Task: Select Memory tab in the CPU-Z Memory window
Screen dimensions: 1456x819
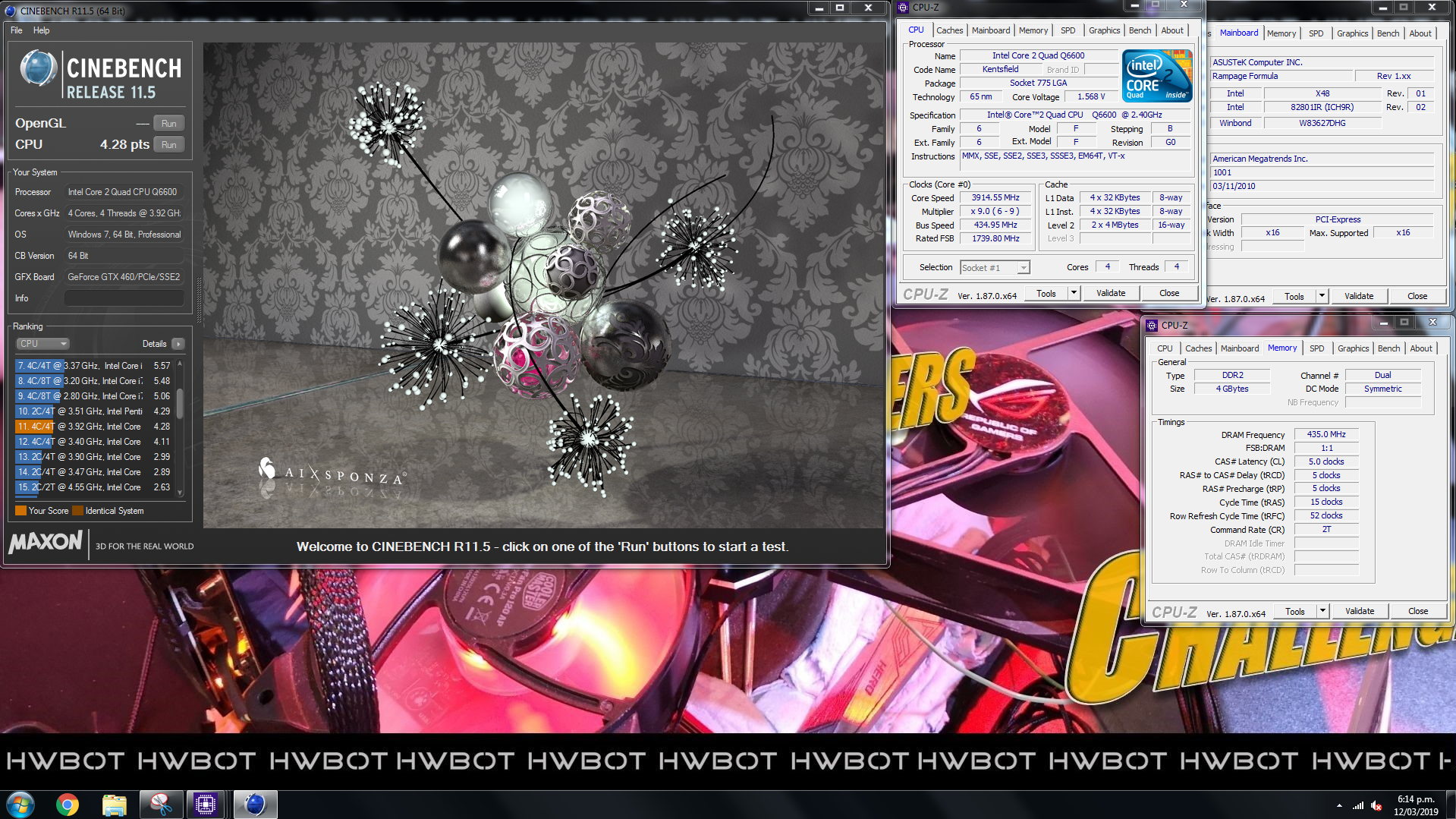Action: pyautogui.click(x=1282, y=348)
